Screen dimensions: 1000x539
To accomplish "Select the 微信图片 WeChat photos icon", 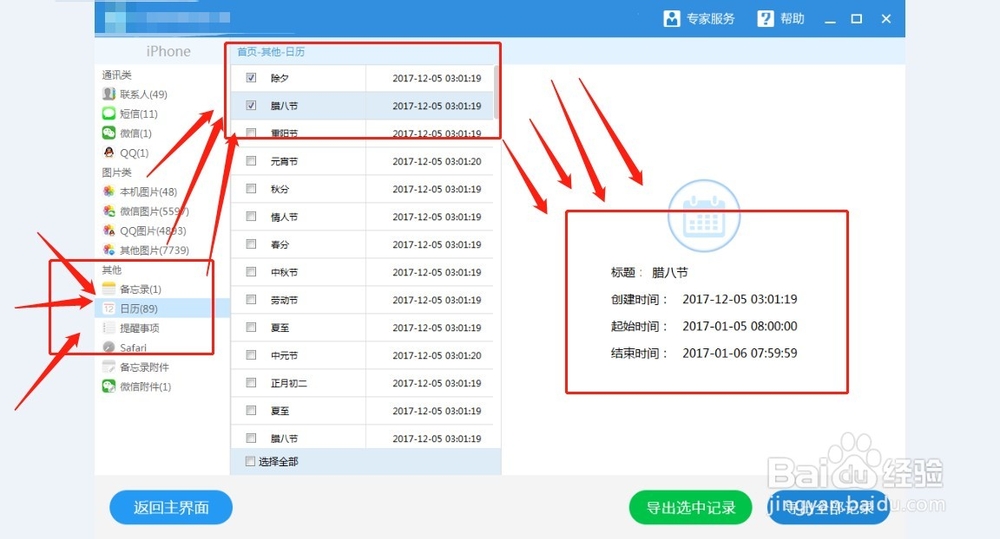I will point(109,211).
